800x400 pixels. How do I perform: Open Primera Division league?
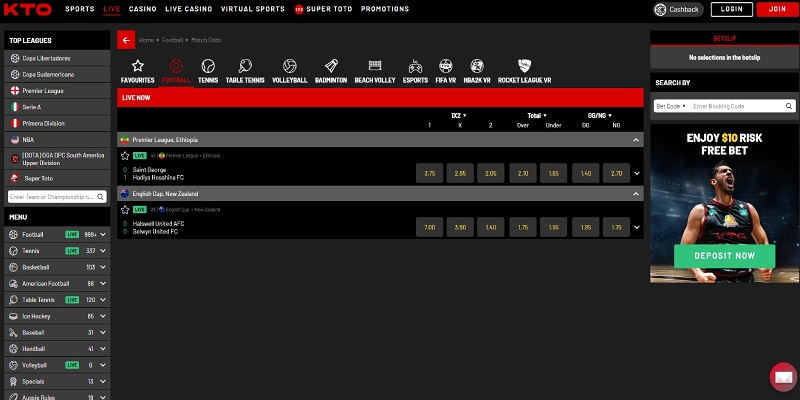click(x=57, y=123)
